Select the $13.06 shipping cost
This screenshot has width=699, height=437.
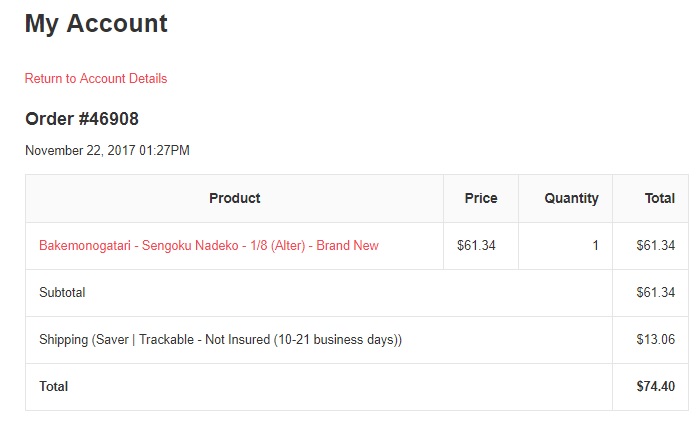[655, 339]
